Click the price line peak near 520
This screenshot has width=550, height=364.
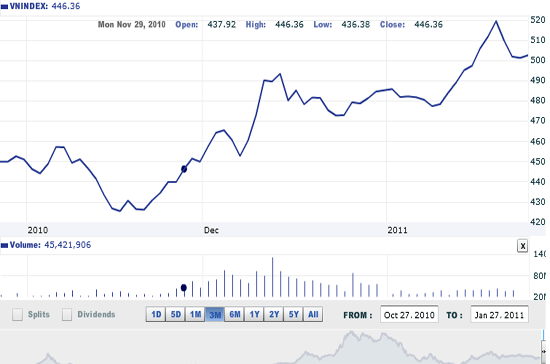(x=496, y=21)
